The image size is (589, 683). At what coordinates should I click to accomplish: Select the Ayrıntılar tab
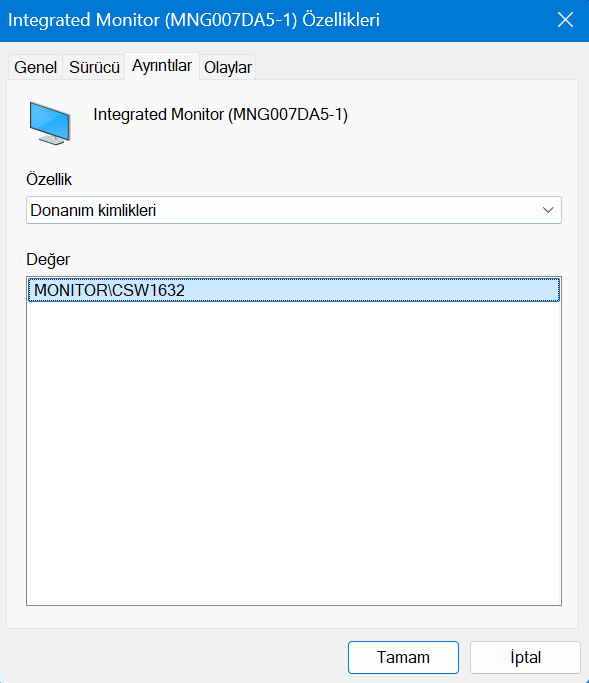tap(162, 66)
